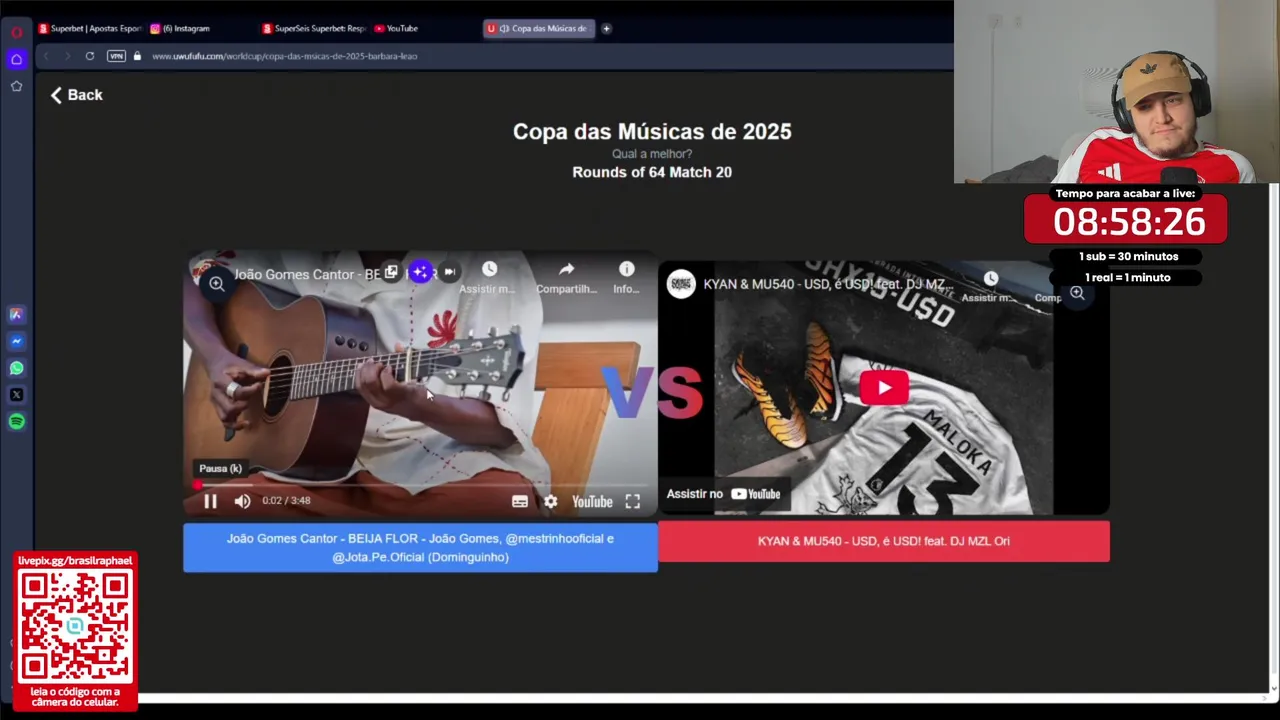Click the livepix QR code
Screen dimensions: 1280x720
click(x=75, y=627)
